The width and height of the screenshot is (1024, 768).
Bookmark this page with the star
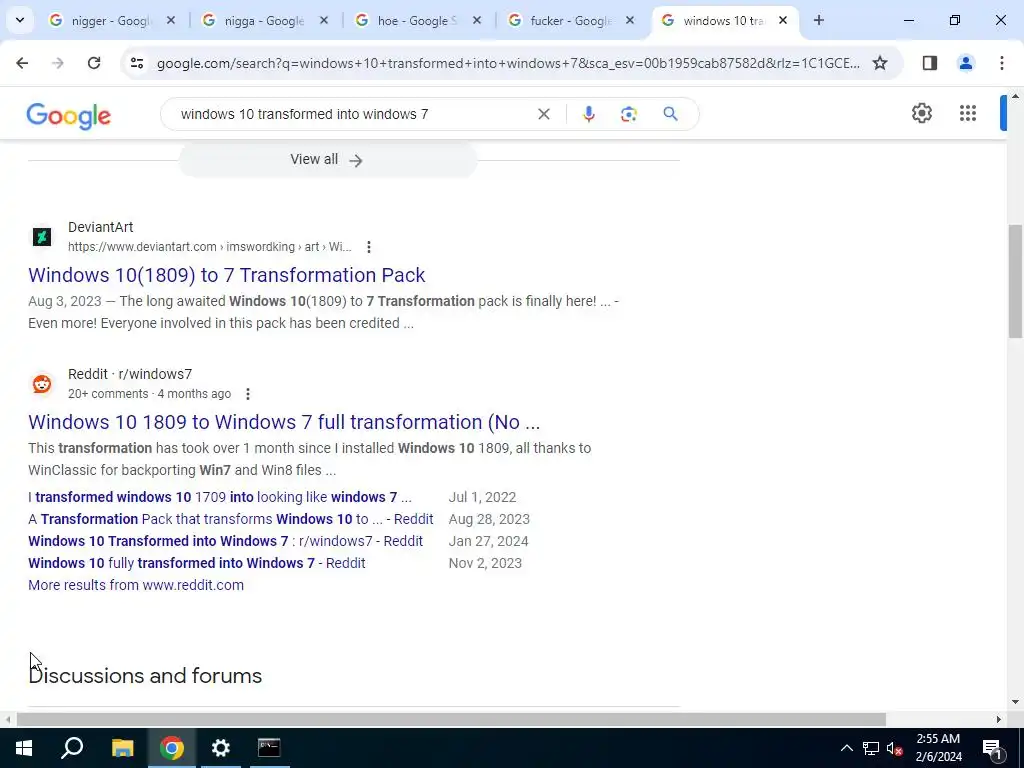(880, 63)
